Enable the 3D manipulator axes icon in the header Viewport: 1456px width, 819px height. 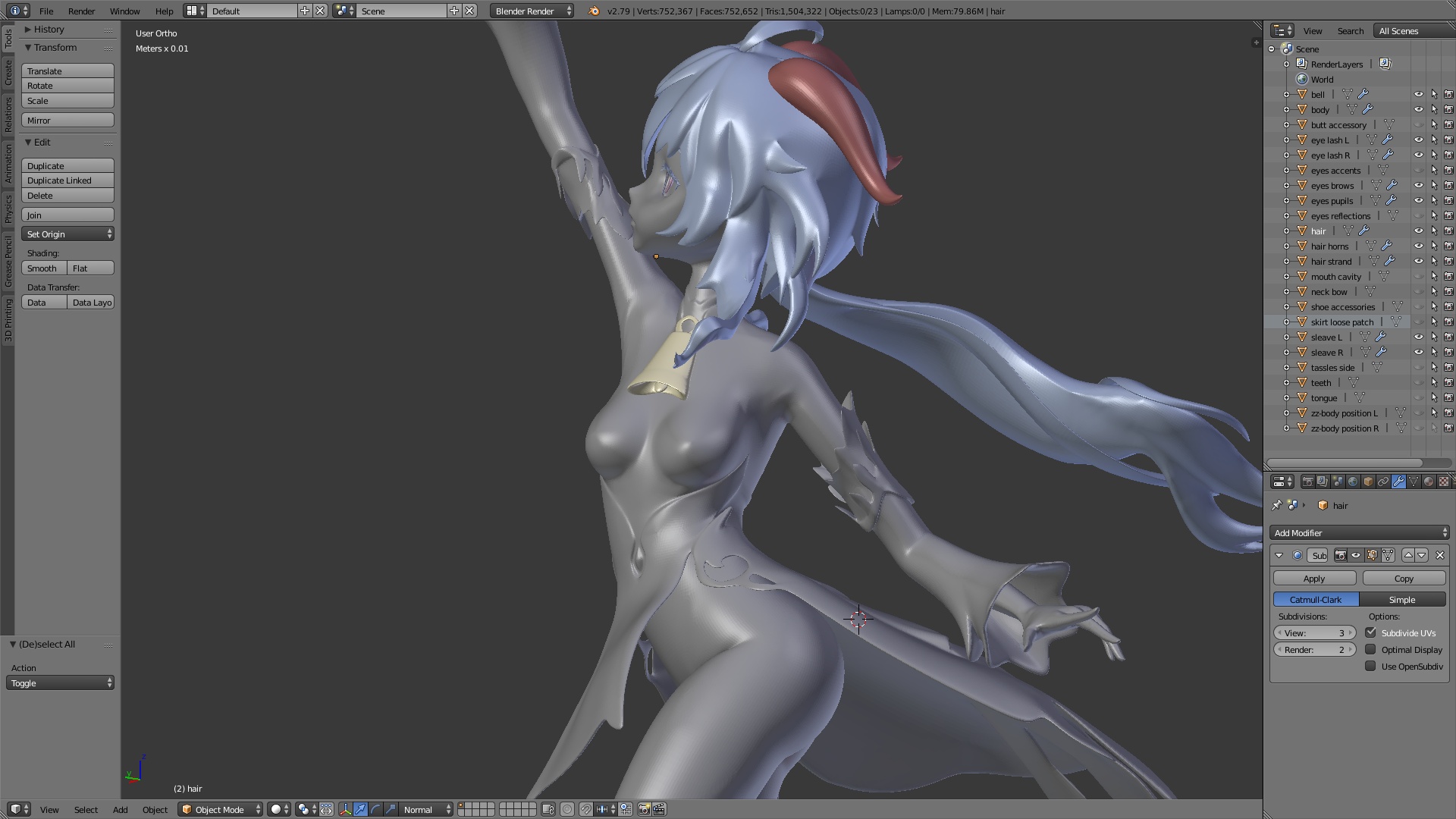[345, 809]
